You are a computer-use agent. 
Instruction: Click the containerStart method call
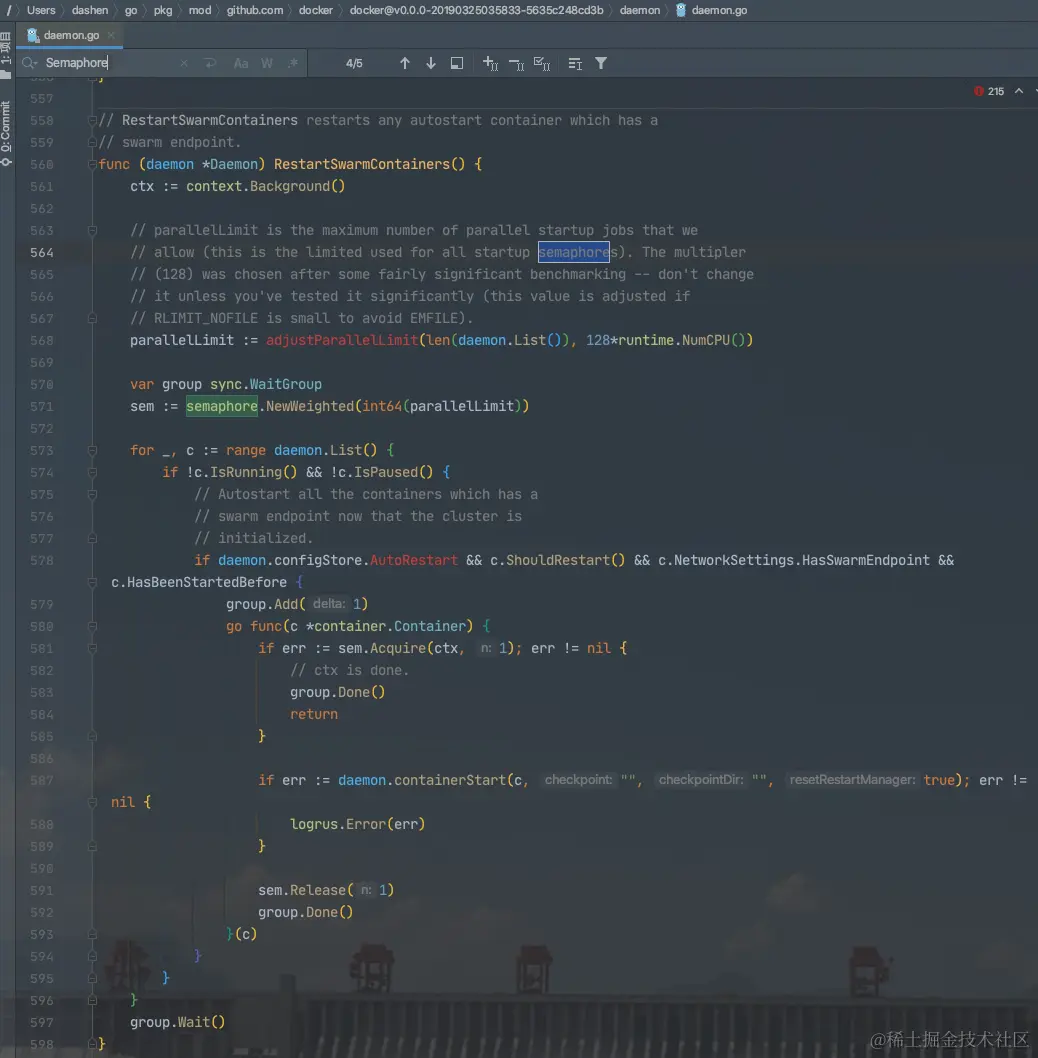[450, 780]
